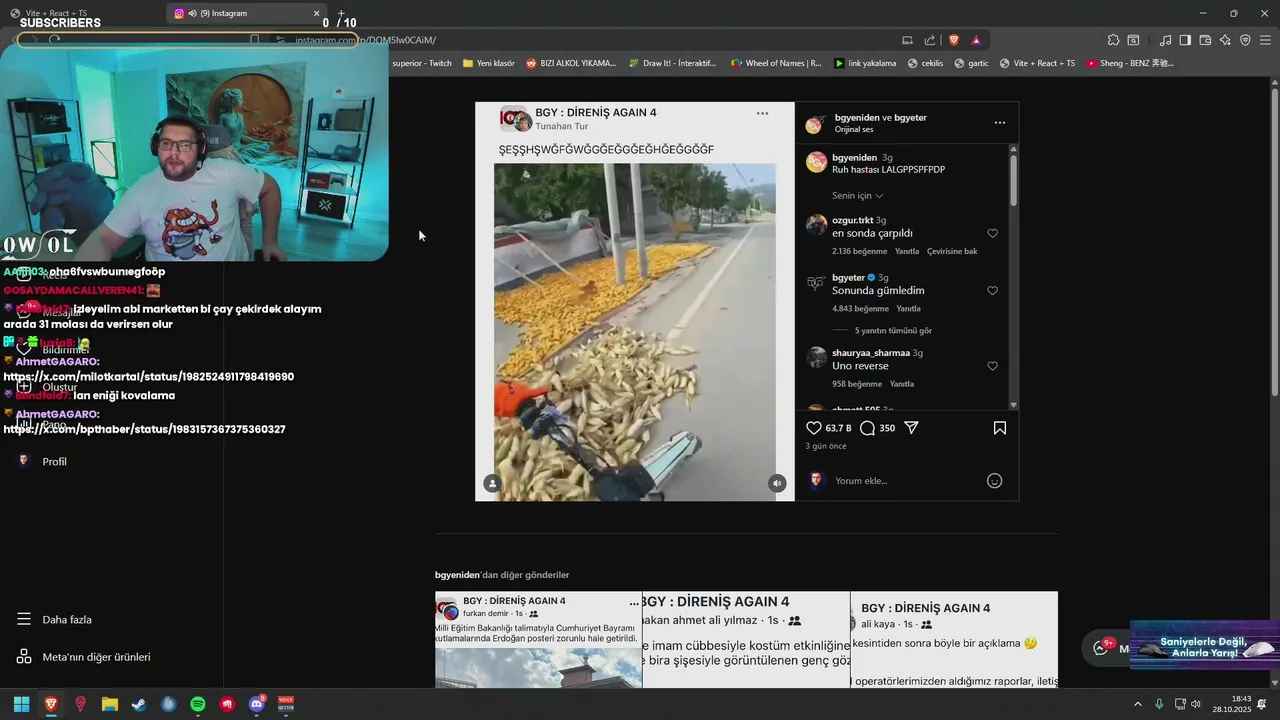
Task: Share this page via the address bar share icon
Action: (x=930, y=40)
